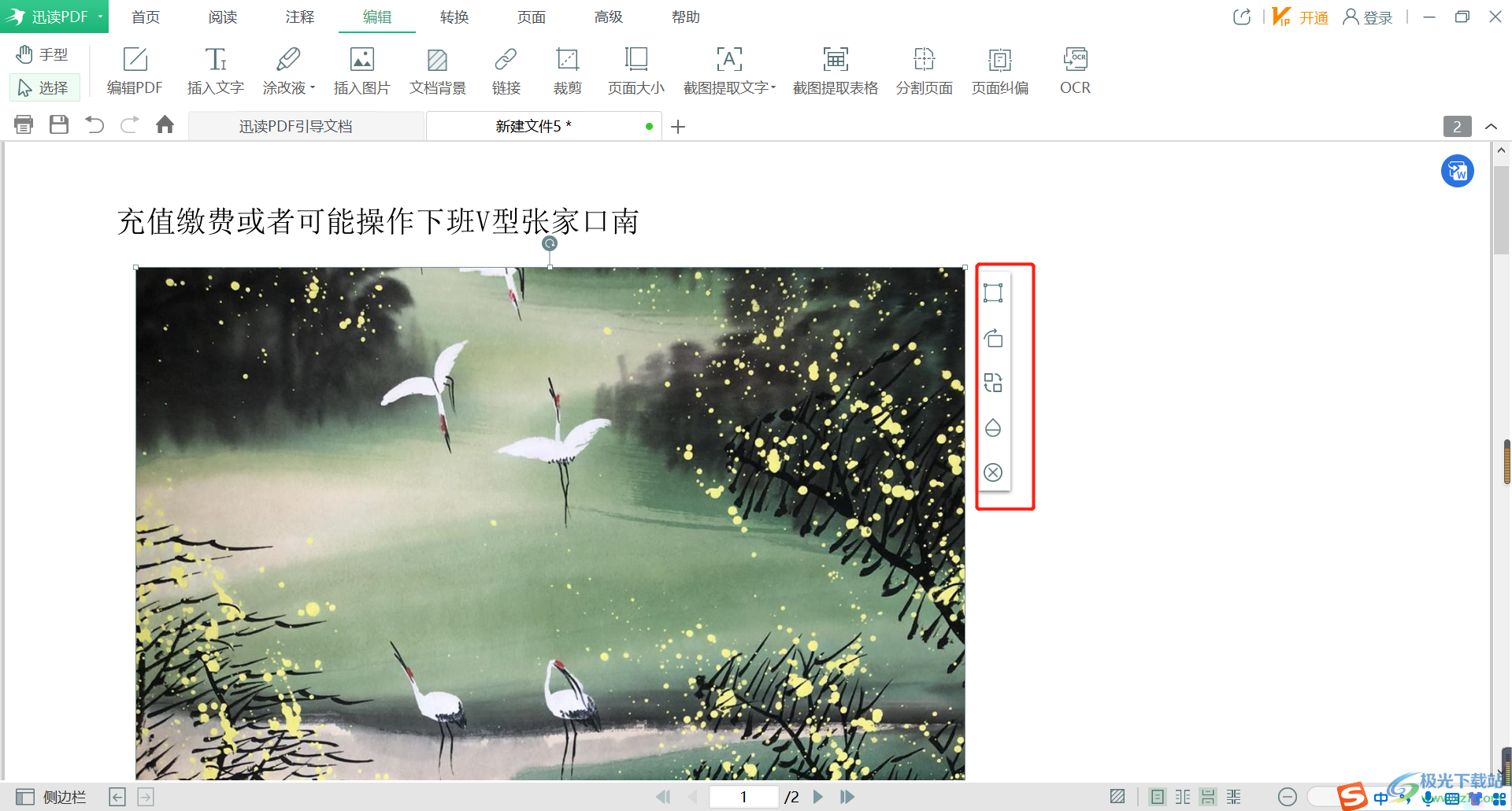Go to previous view arrow in status bar
Image resolution: width=1512 pixels, height=811 pixels.
tap(117, 797)
